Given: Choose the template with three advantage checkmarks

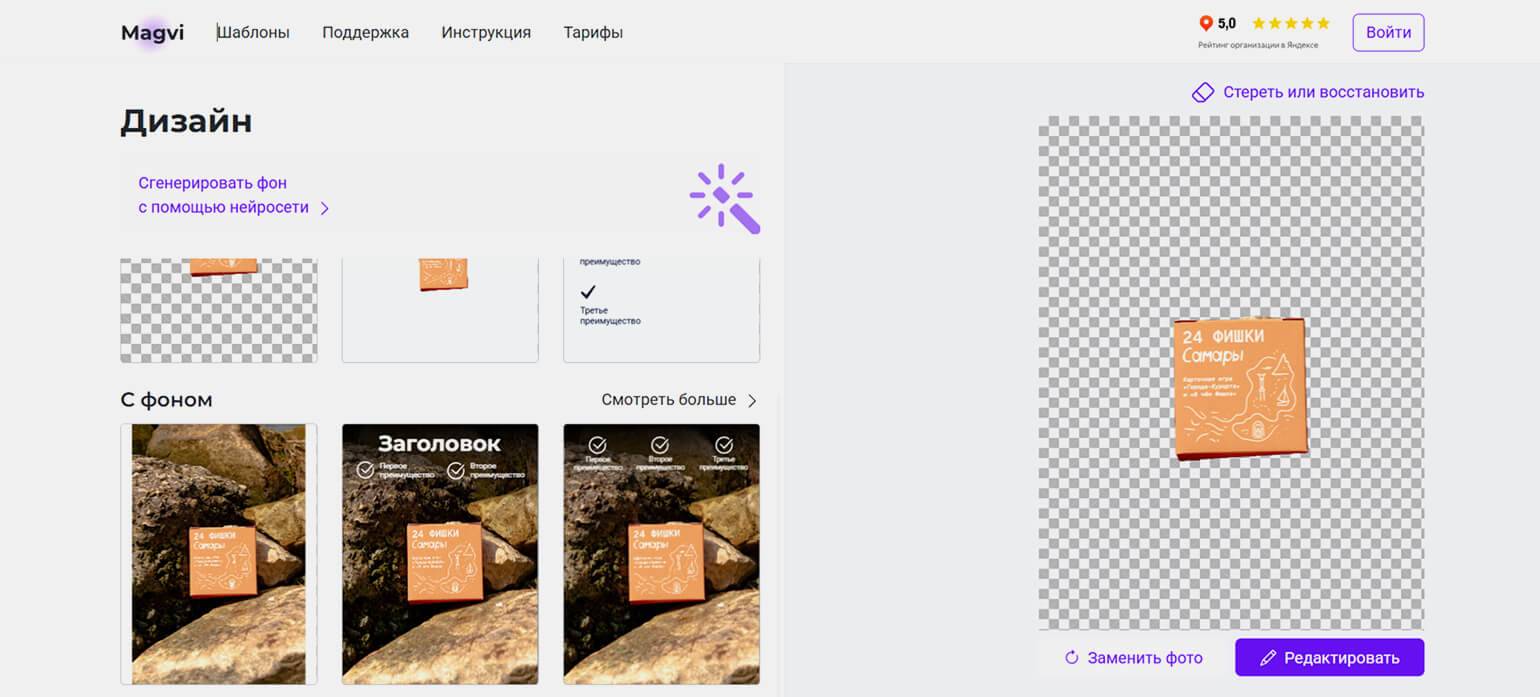Looking at the screenshot, I should click(x=661, y=553).
